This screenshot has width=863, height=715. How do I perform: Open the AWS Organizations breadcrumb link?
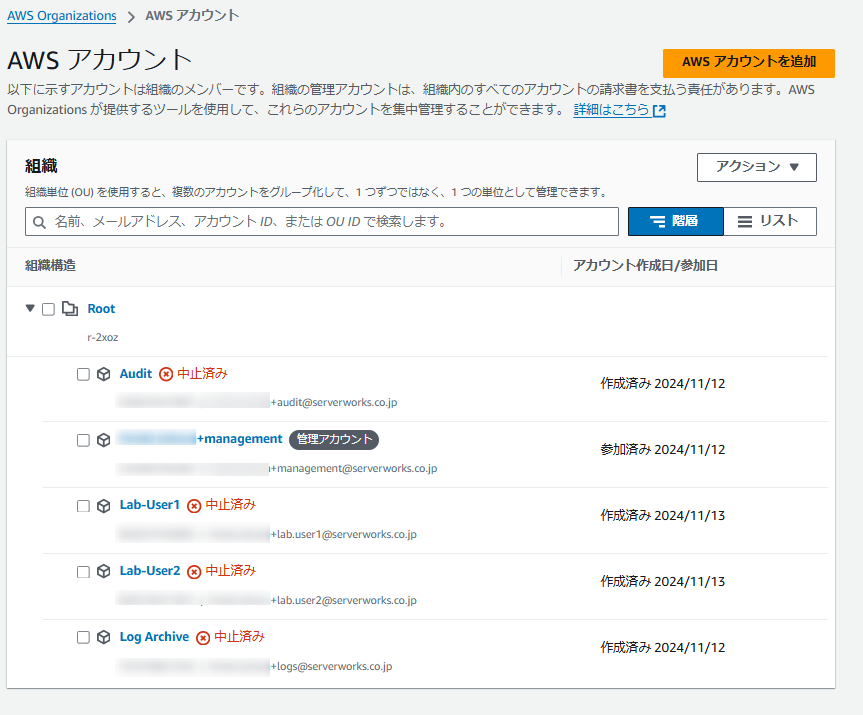pos(62,15)
